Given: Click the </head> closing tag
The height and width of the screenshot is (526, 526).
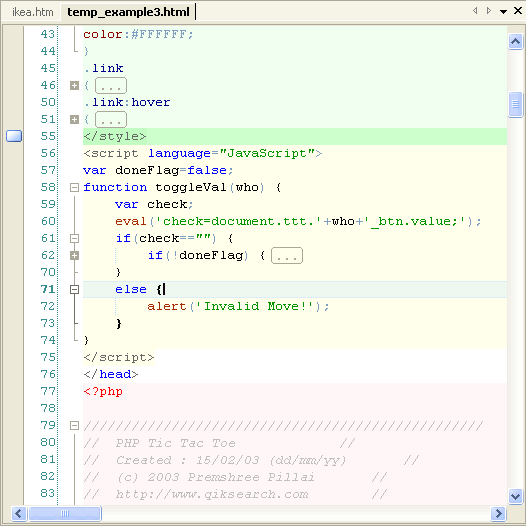Looking at the screenshot, I should coord(111,374).
